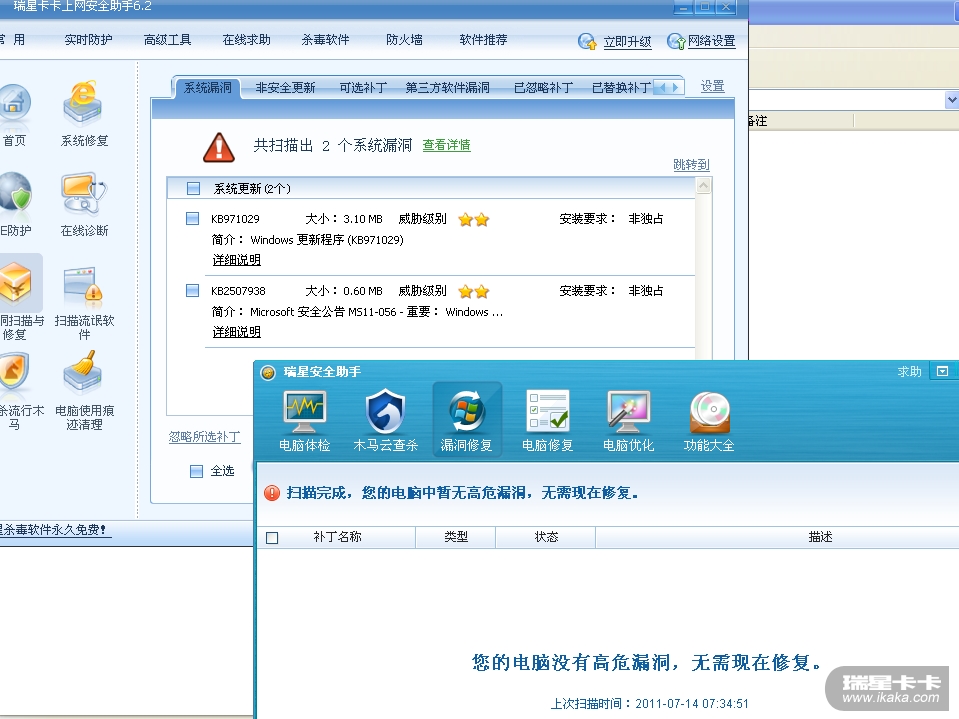This screenshot has height=719, width=959.
Task: Click the 瑞星安全助手 (Rising Security Assistant) title bar logo icon
Action: tap(268, 372)
